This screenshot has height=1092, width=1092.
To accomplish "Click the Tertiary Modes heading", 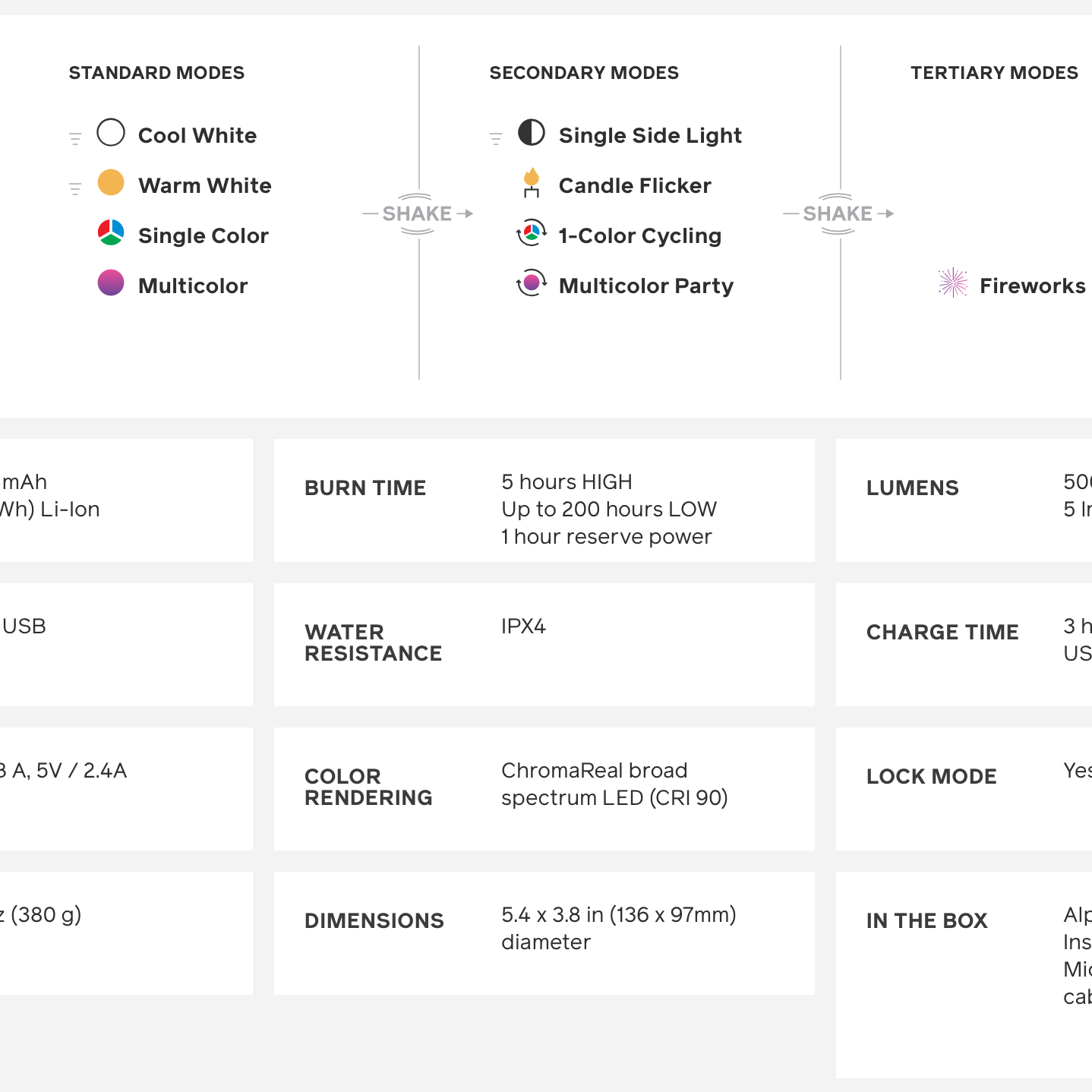I will tap(994, 73).
